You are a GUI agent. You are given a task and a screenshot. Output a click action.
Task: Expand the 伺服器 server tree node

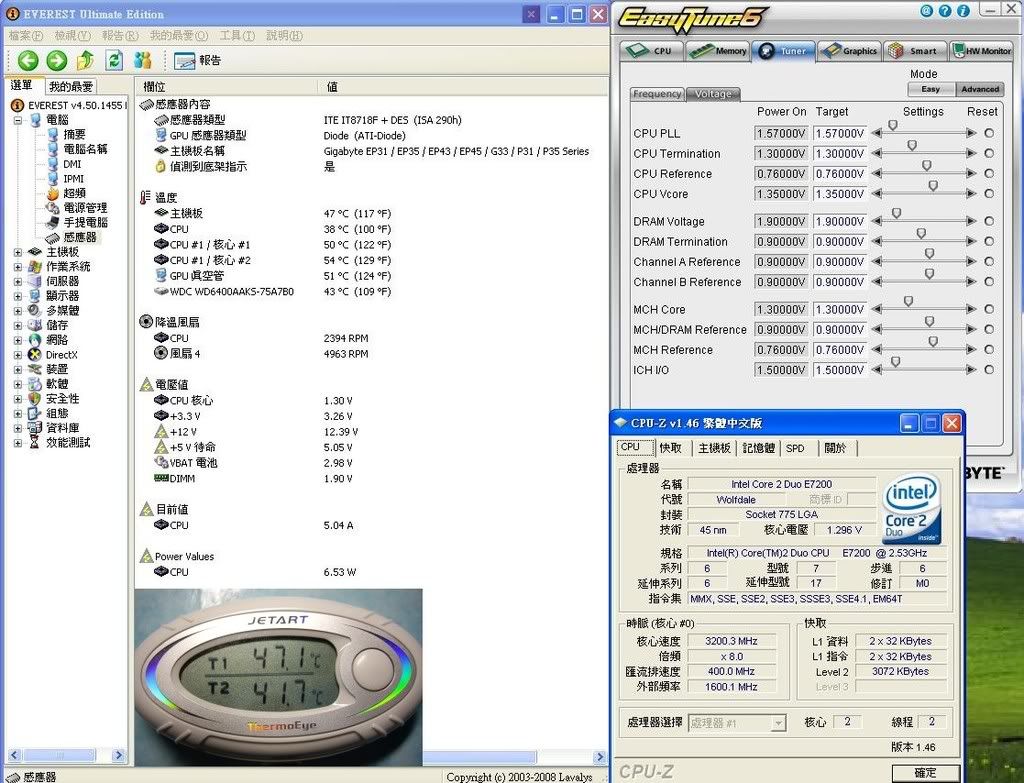click(x=18, y=281)
